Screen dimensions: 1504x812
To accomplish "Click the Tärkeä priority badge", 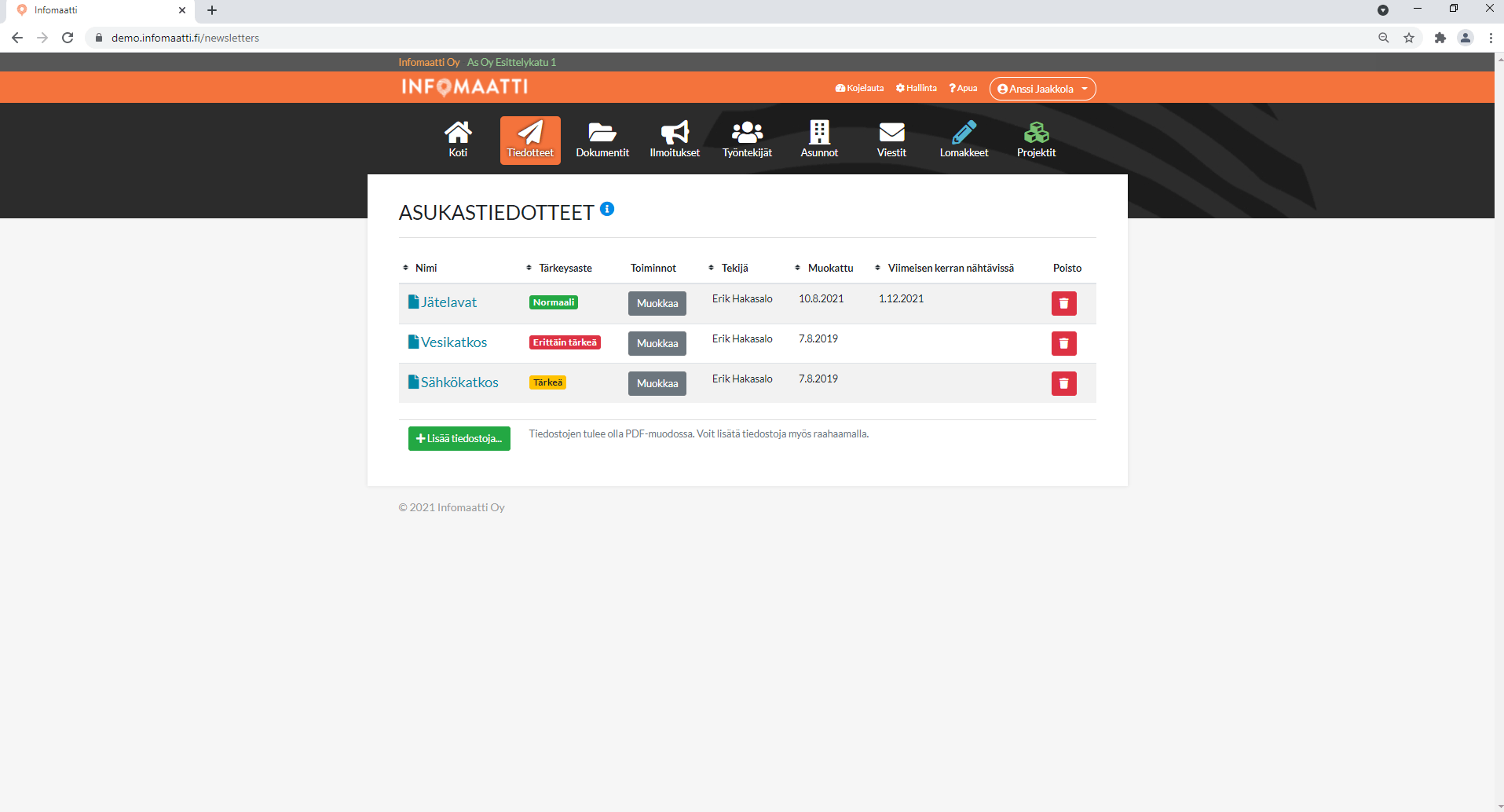I will pos(547,382).
